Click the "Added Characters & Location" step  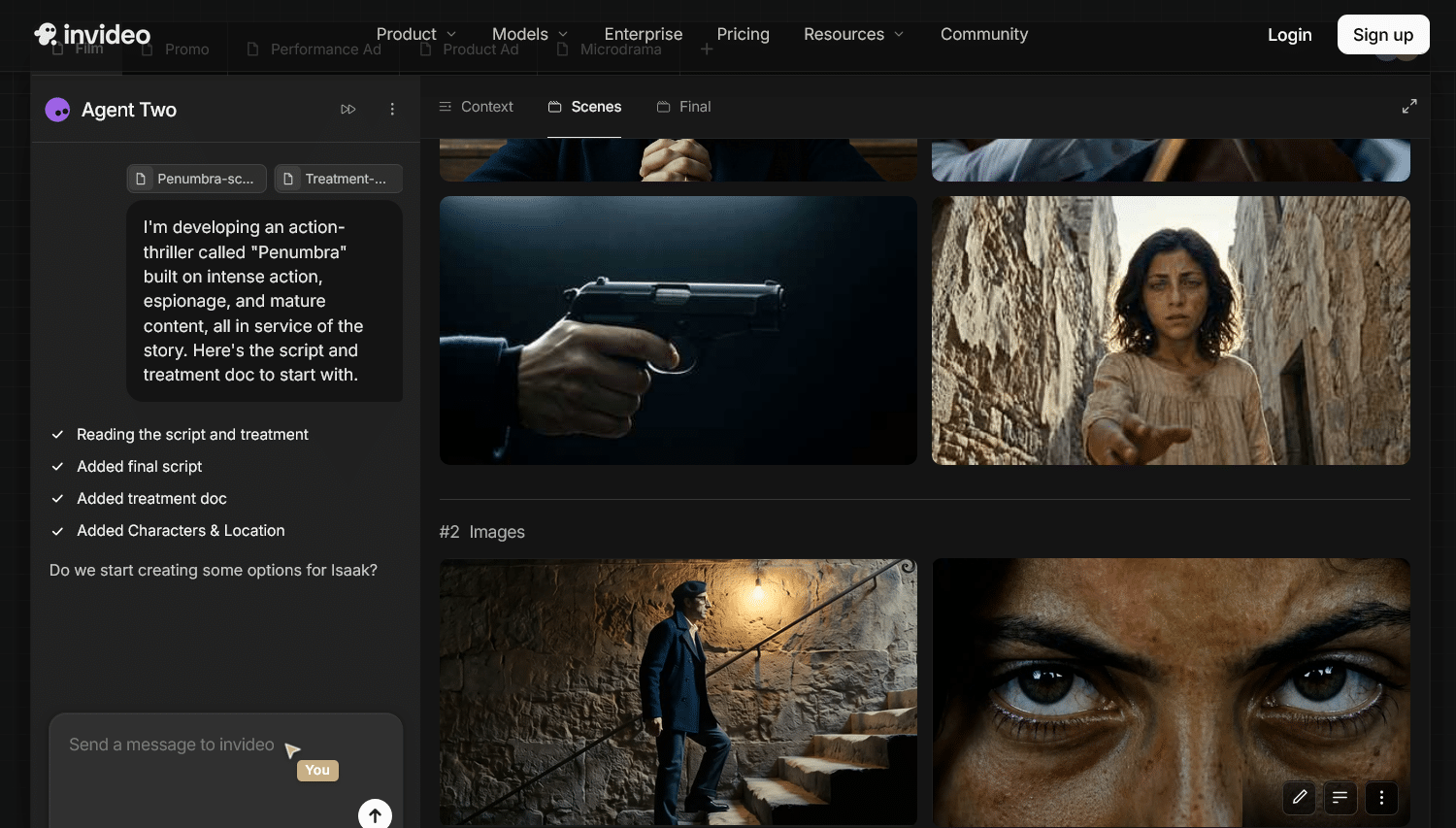181,531
